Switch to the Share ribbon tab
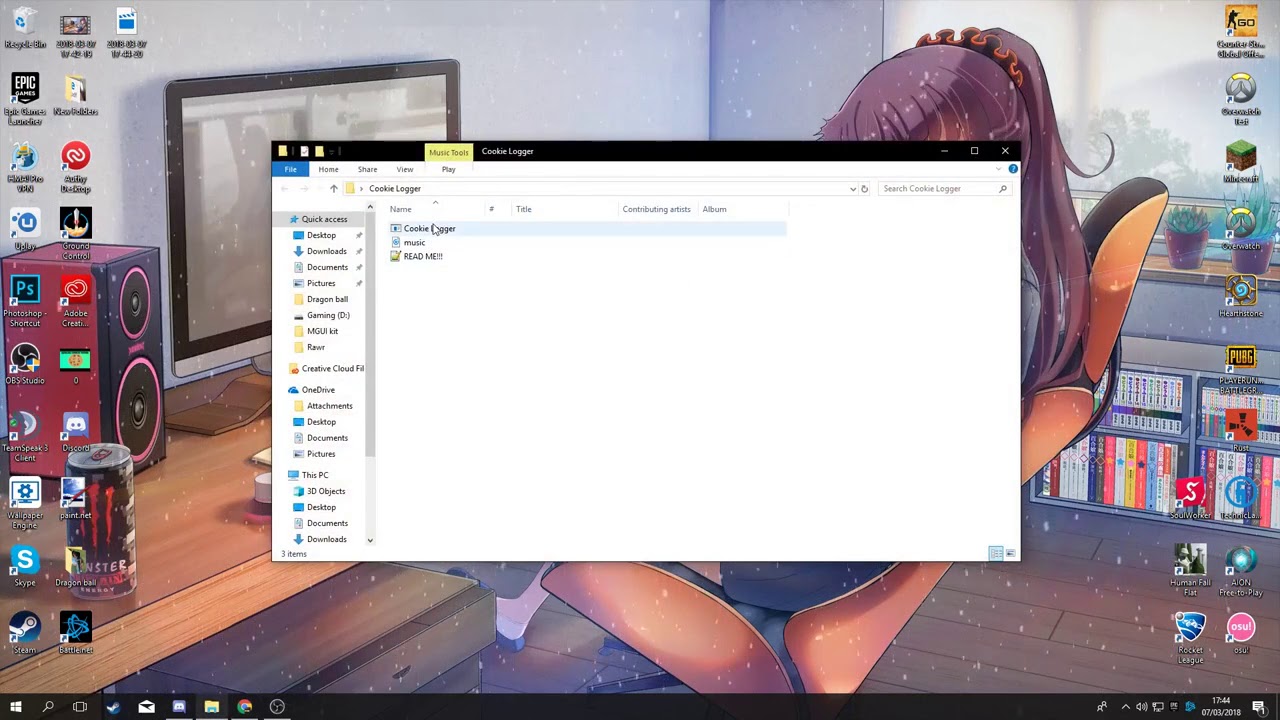 367,169
